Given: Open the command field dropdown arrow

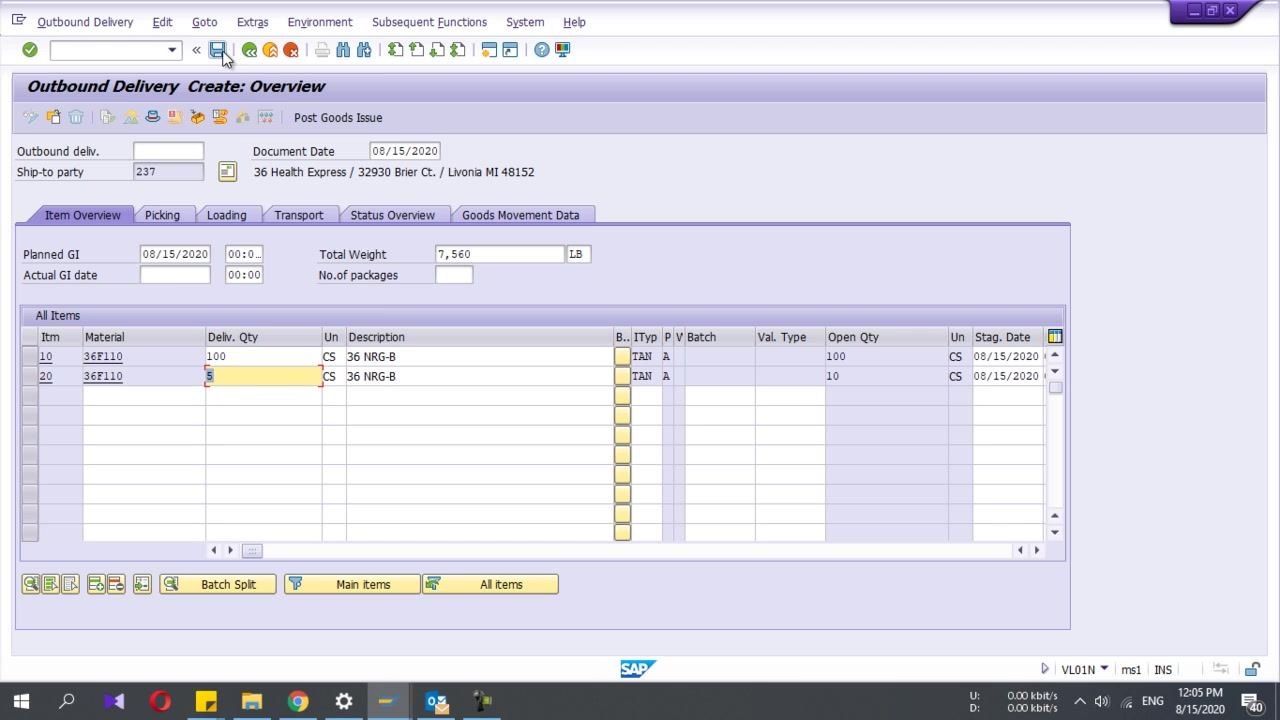Looking at the screenshot, I should click(x=172, y=50).
